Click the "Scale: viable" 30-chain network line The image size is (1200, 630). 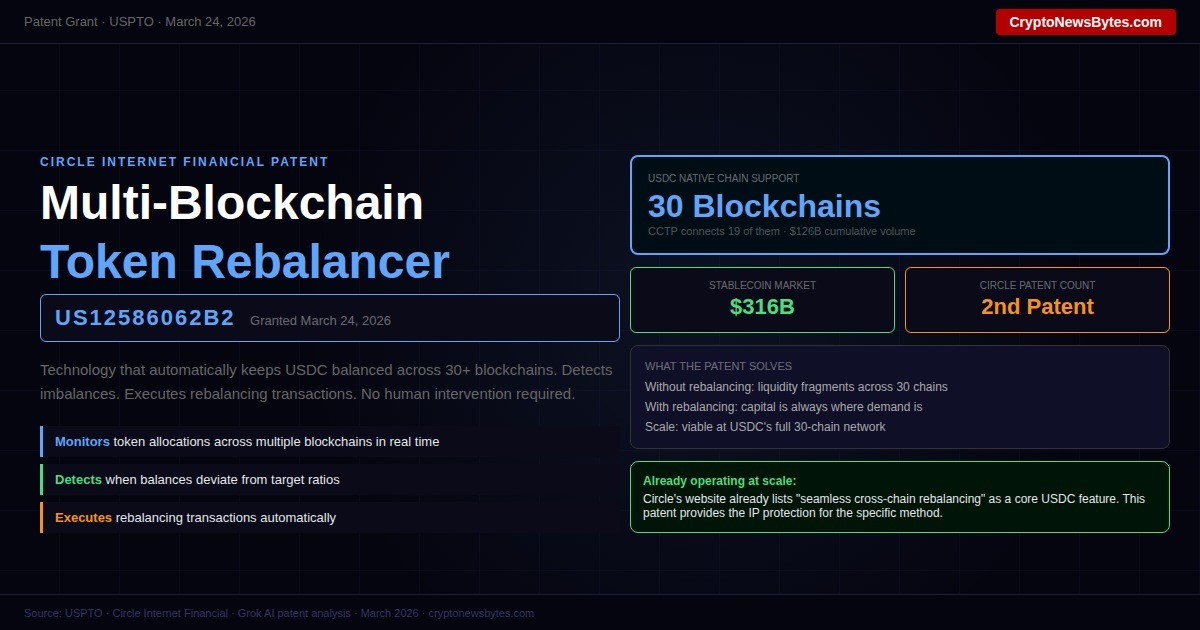coord(765,427)
